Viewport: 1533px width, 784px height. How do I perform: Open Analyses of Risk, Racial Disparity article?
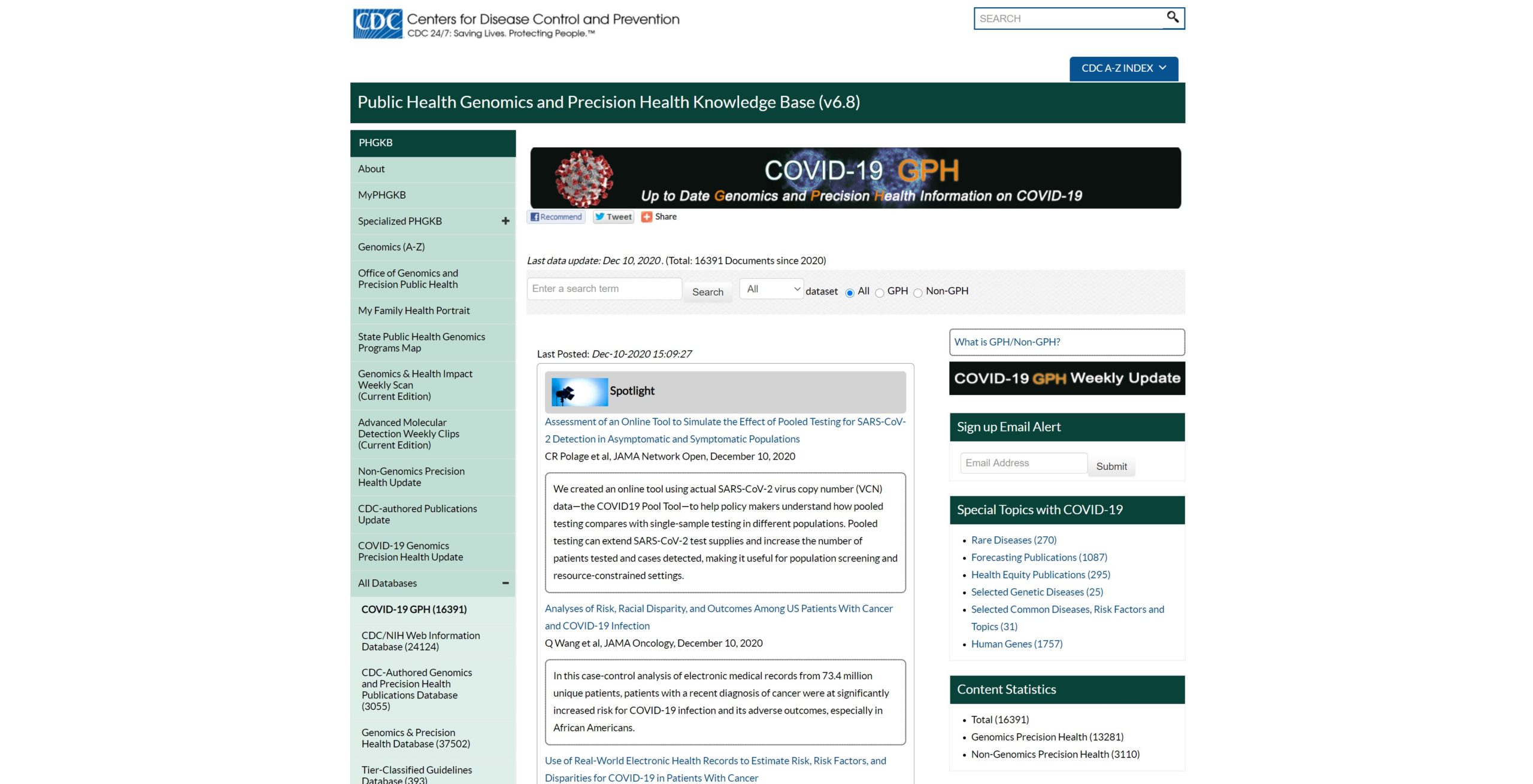tap(719, 617)
